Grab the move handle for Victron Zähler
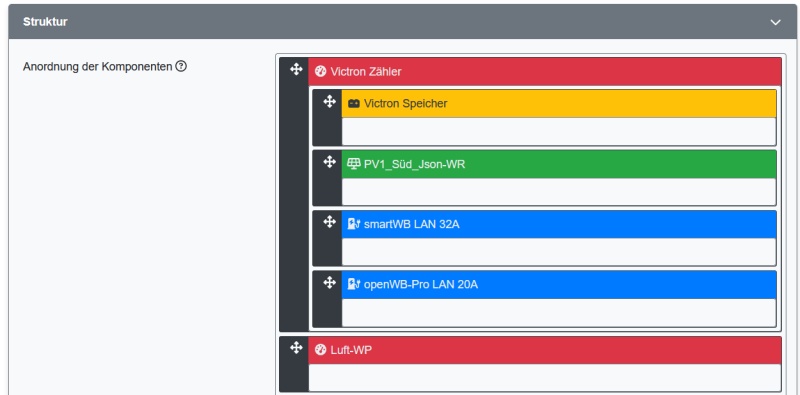800x395 pixels. 296,70
